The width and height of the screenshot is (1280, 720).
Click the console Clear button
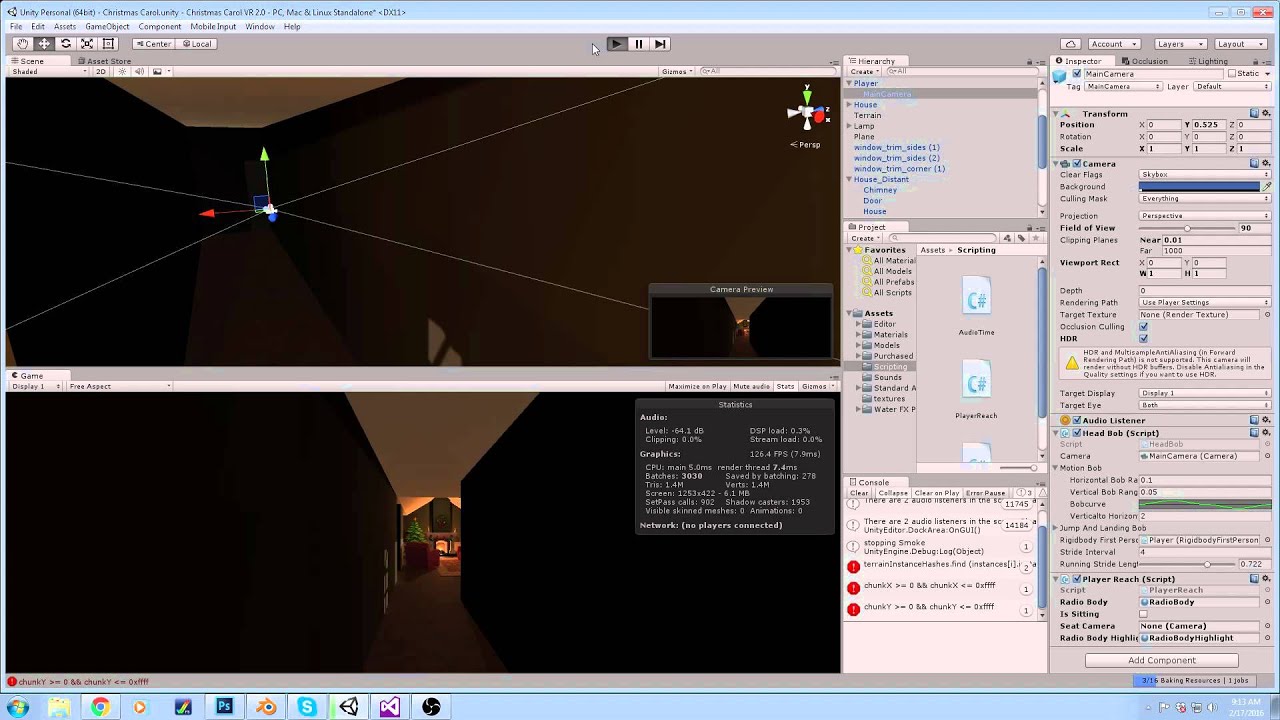coord(860,493)
